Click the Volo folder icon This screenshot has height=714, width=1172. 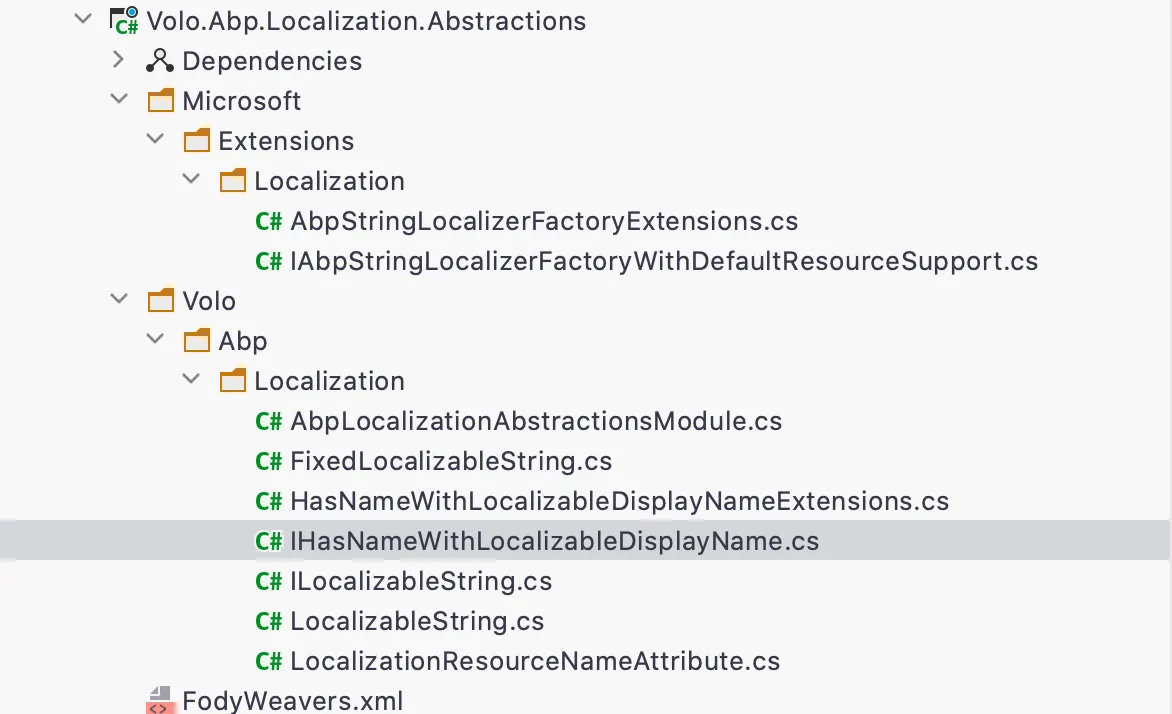[x=161, y=301]
